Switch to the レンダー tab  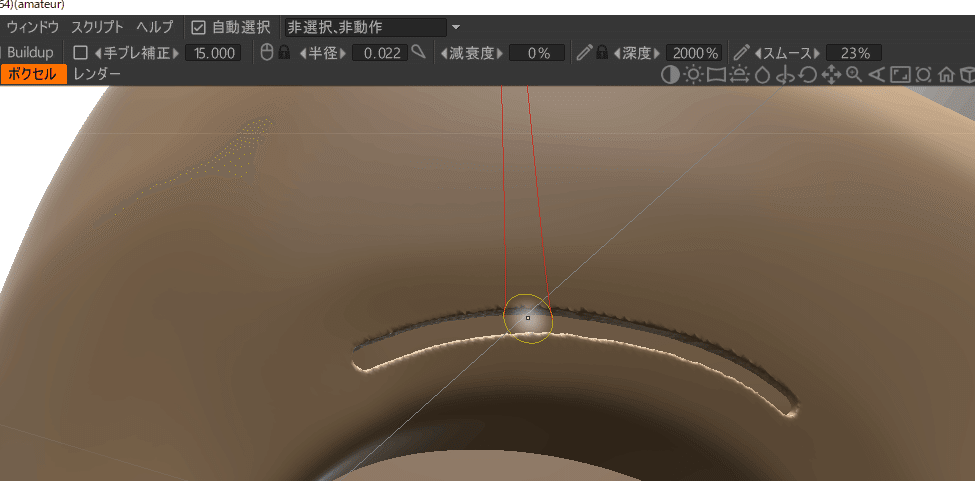tap(97, 75)
